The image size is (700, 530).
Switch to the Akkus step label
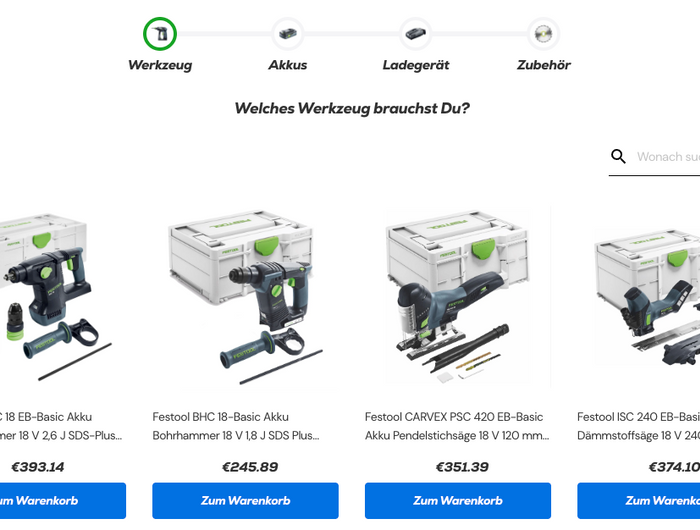(288, 65)
